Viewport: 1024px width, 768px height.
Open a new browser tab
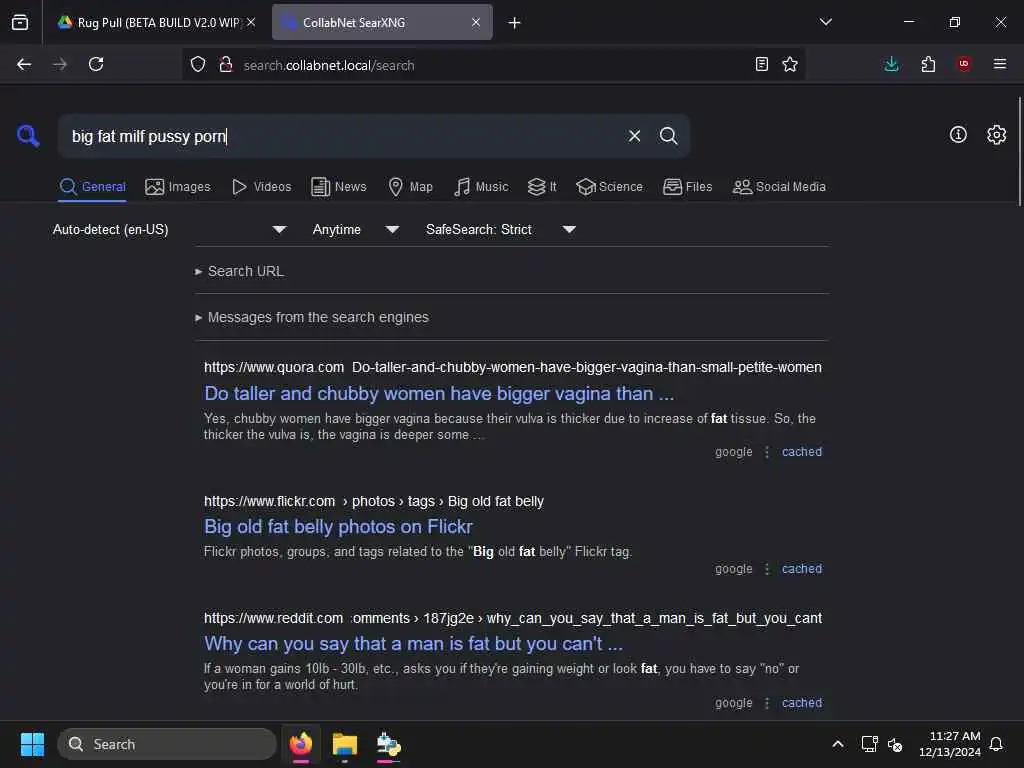point(515,22)
